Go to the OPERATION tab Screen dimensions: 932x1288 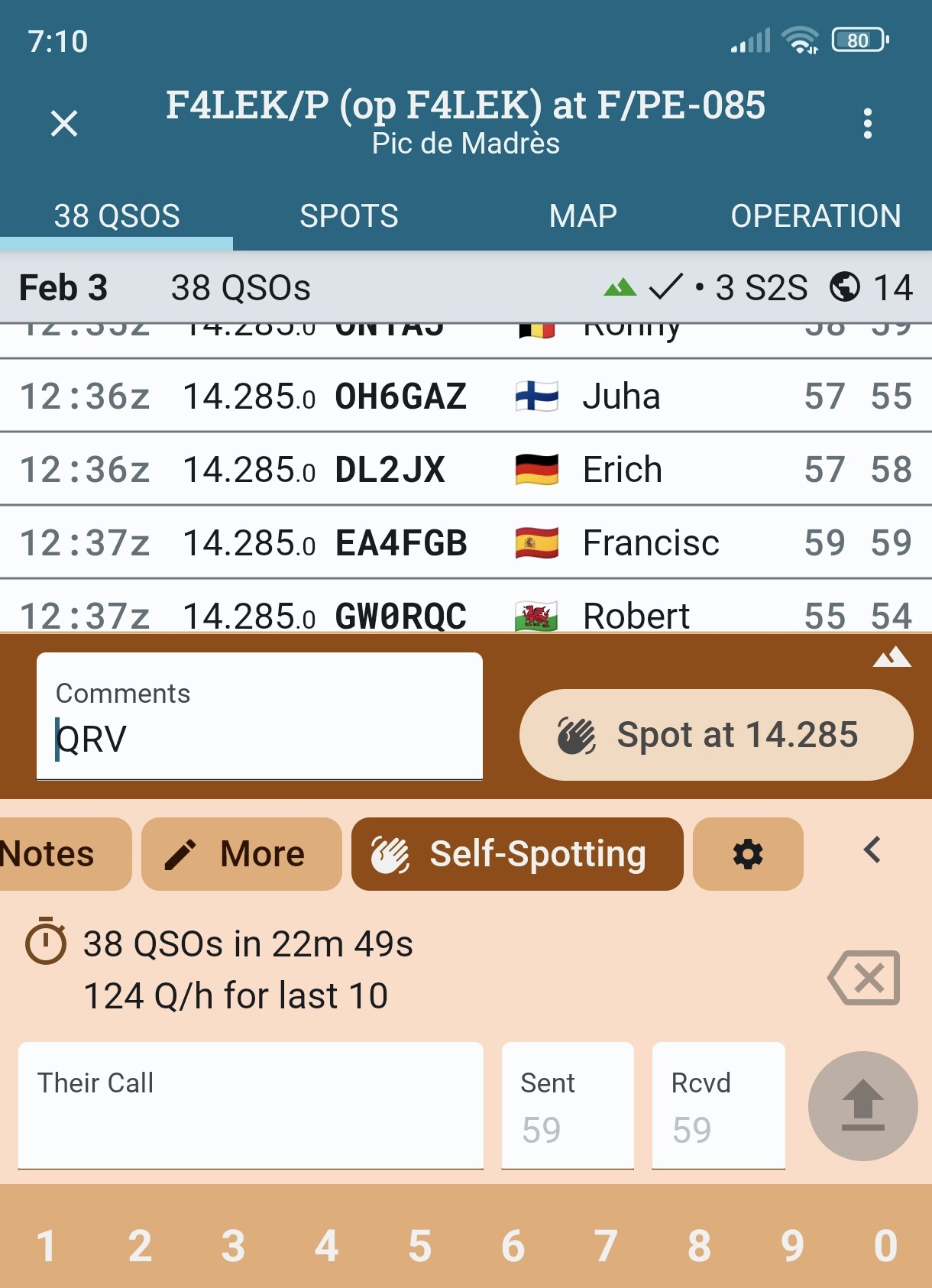[815, 216]
